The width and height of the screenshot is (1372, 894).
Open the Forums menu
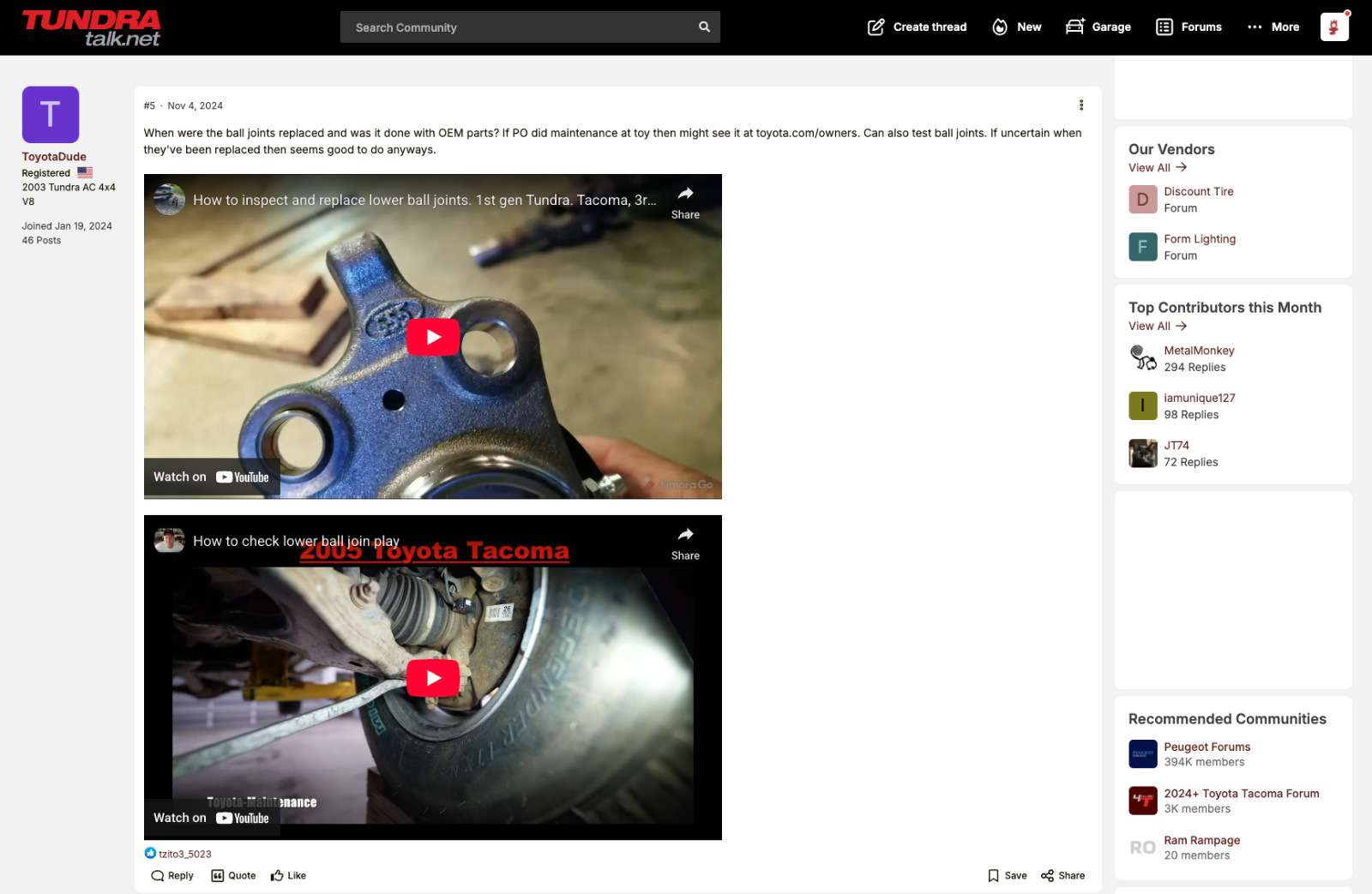pos(1188,27)
